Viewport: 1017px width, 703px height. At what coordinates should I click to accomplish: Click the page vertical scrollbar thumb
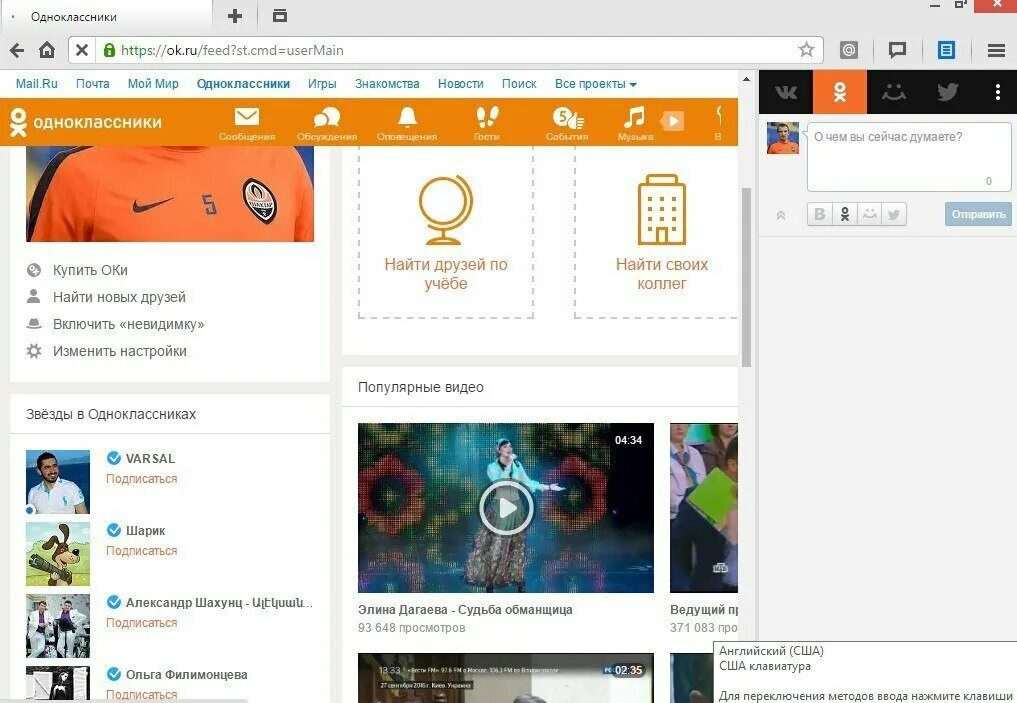tap(746, 277)
